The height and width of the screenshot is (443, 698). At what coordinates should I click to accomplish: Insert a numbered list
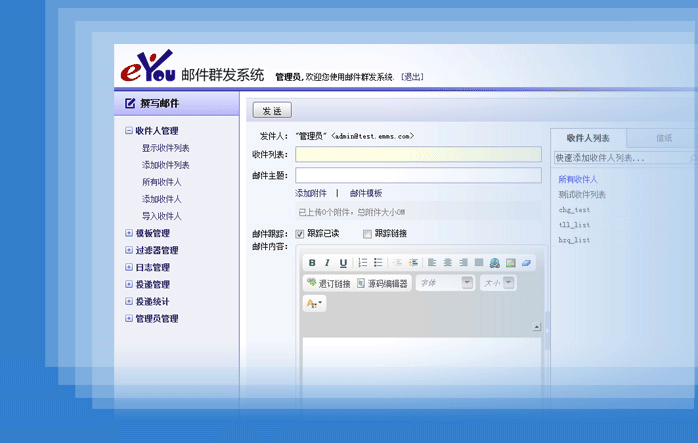click(x=363, y=263)
